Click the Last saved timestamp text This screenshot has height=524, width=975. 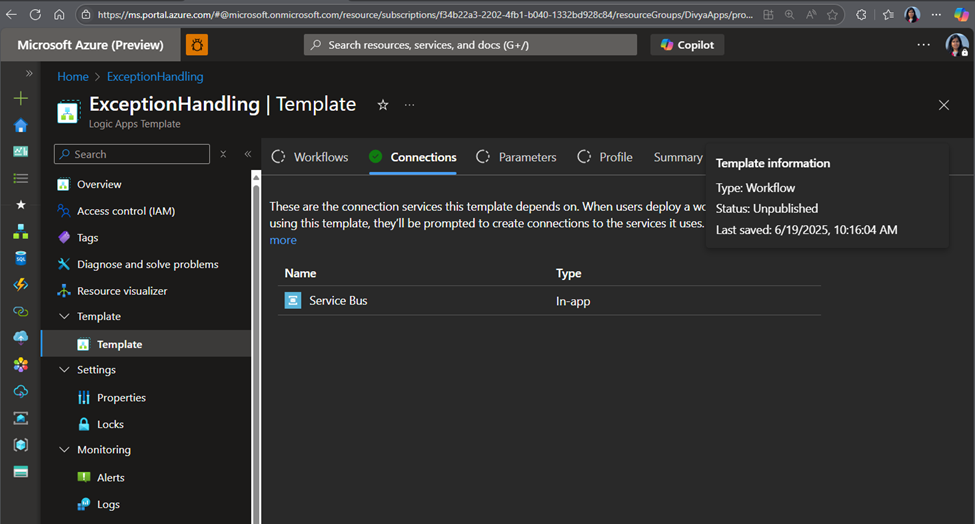pos(806,230)
